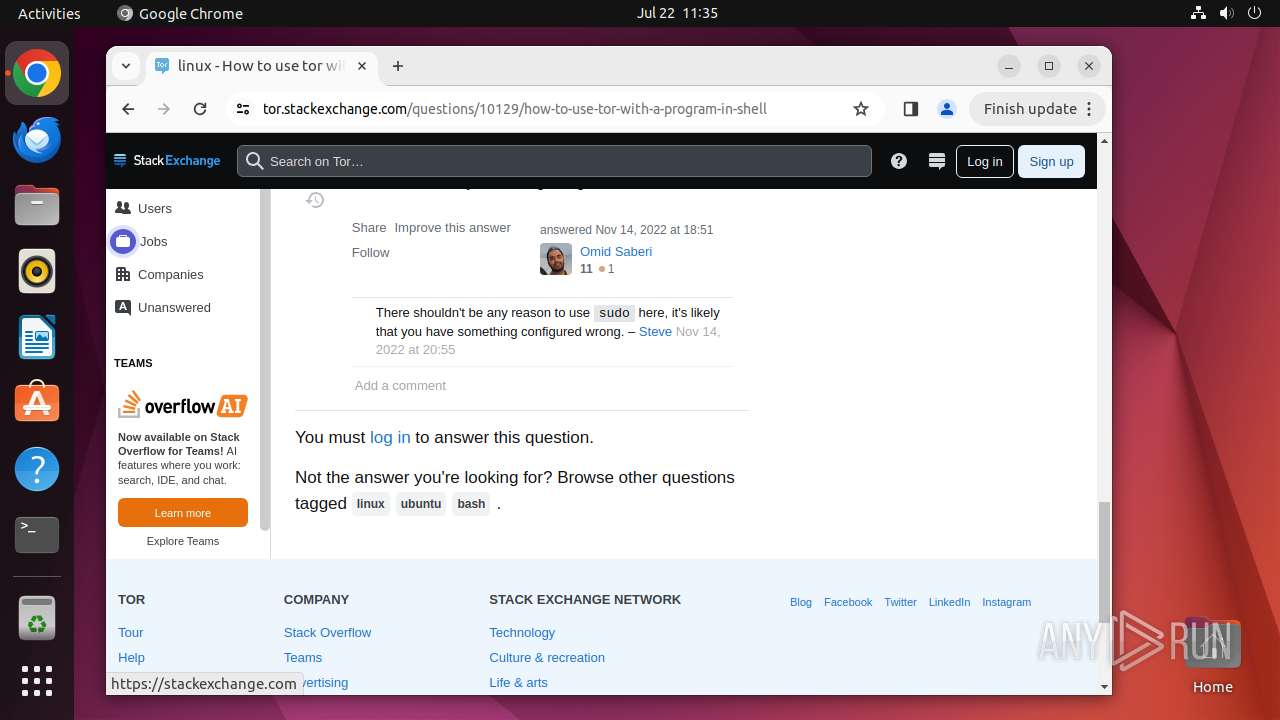Go back with the browser back arrow
The width and height of the screenshot is (1280, 720).
click(128, 109)
